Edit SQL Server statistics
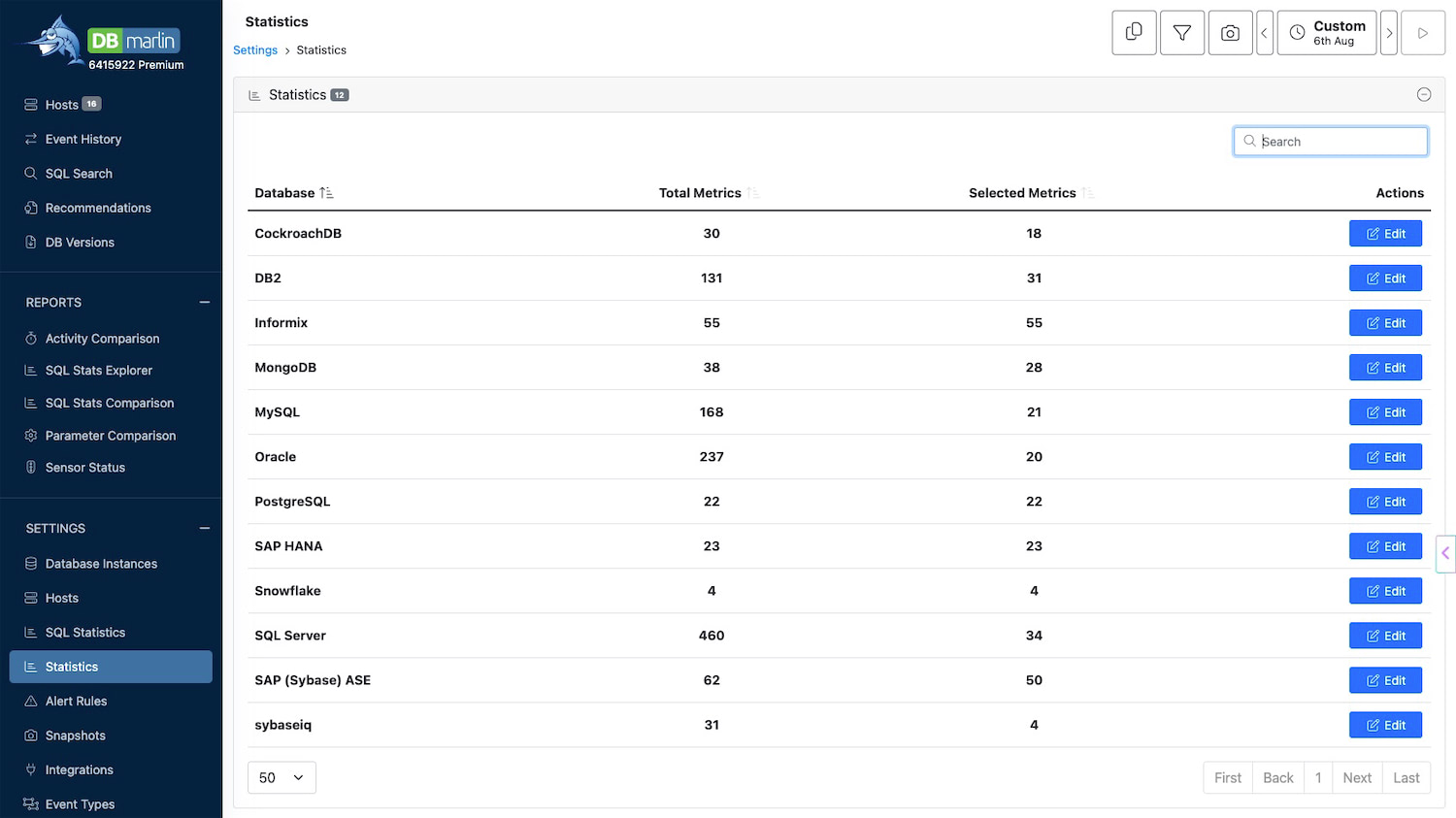The width and height of the screenshot is (1456, 818). pos(1385,636)
